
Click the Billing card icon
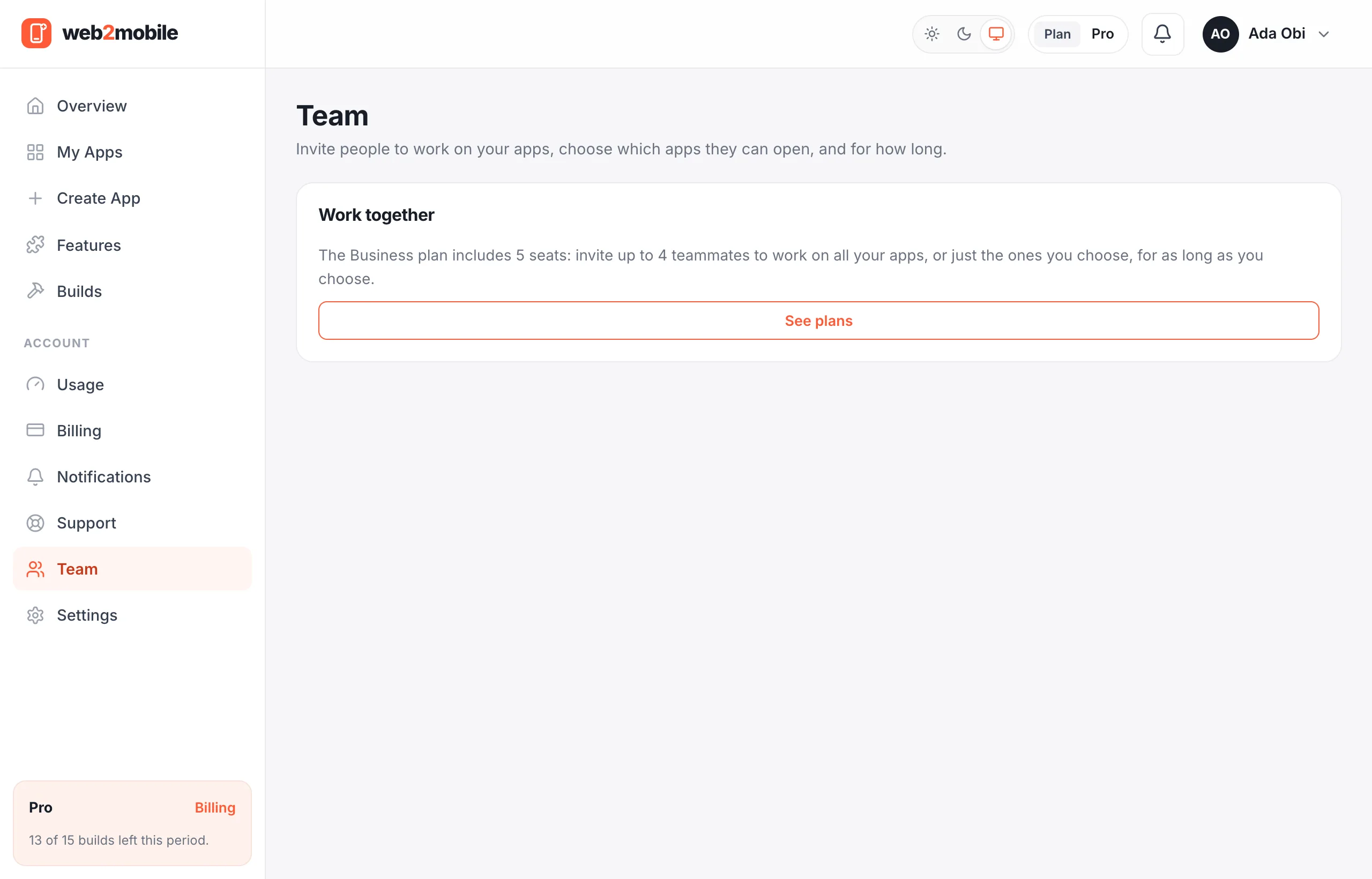pos(35,430)
